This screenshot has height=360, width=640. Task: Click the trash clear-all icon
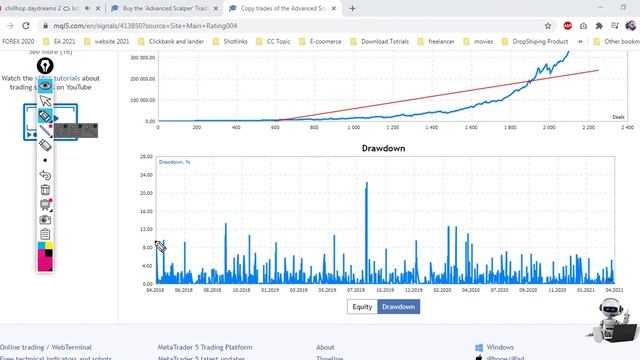(x=45, y=190)
